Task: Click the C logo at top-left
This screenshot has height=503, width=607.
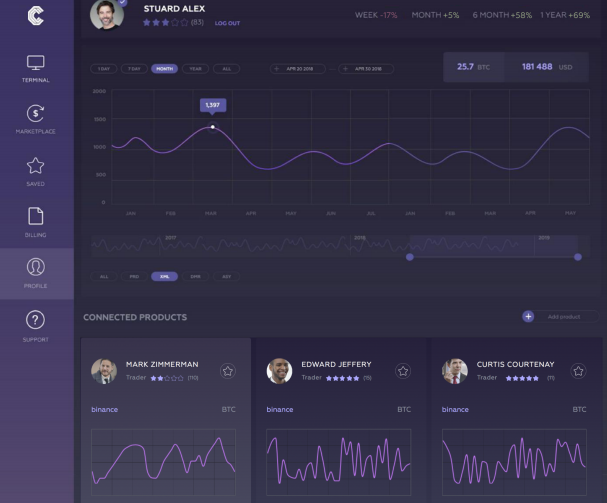Action: click(36, 15)
